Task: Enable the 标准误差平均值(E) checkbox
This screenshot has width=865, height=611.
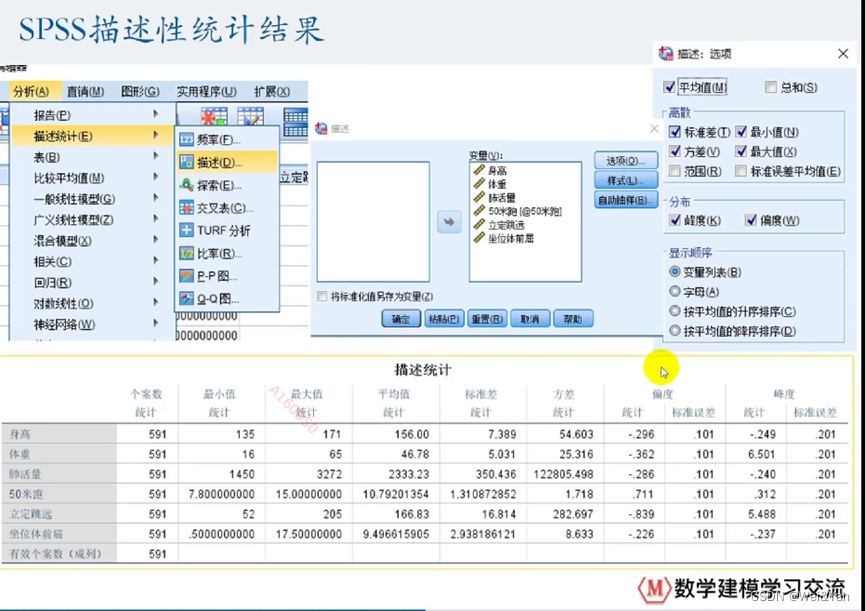Action: point(741,171)
